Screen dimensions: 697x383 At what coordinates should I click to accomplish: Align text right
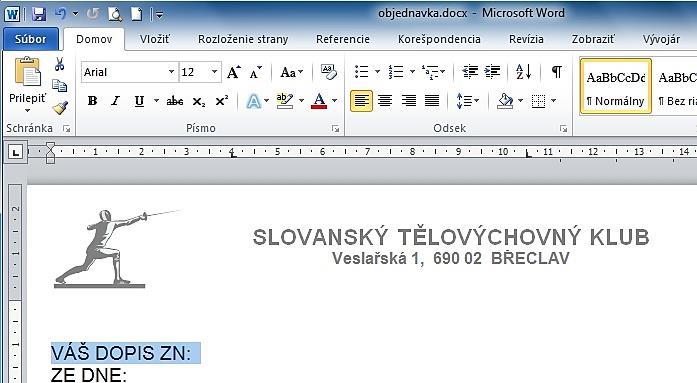click(x=409, y=101)
